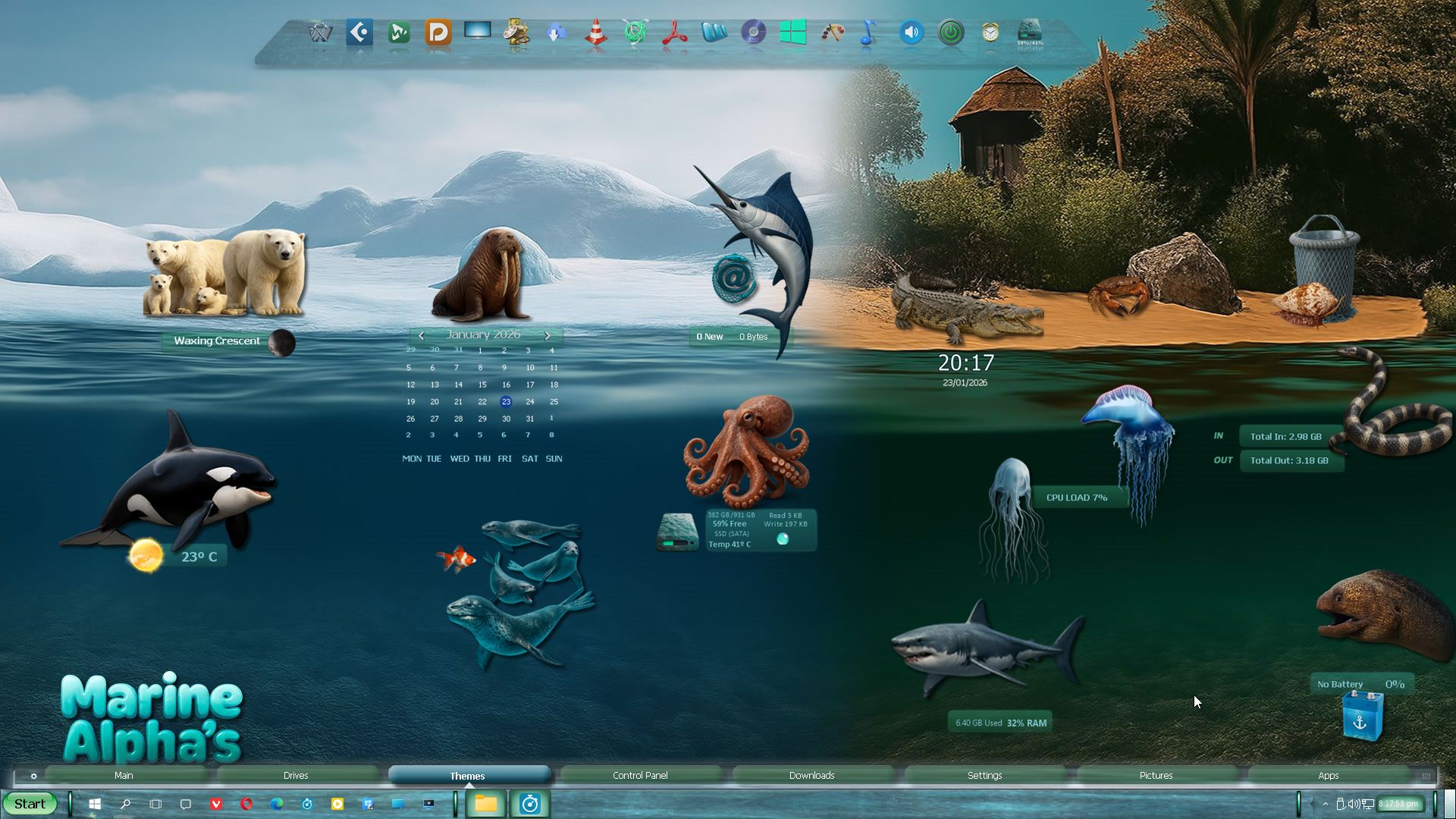Open the paint palette dock icon
The width and height of the screenshot is (1456, 819).
point(832,33)
